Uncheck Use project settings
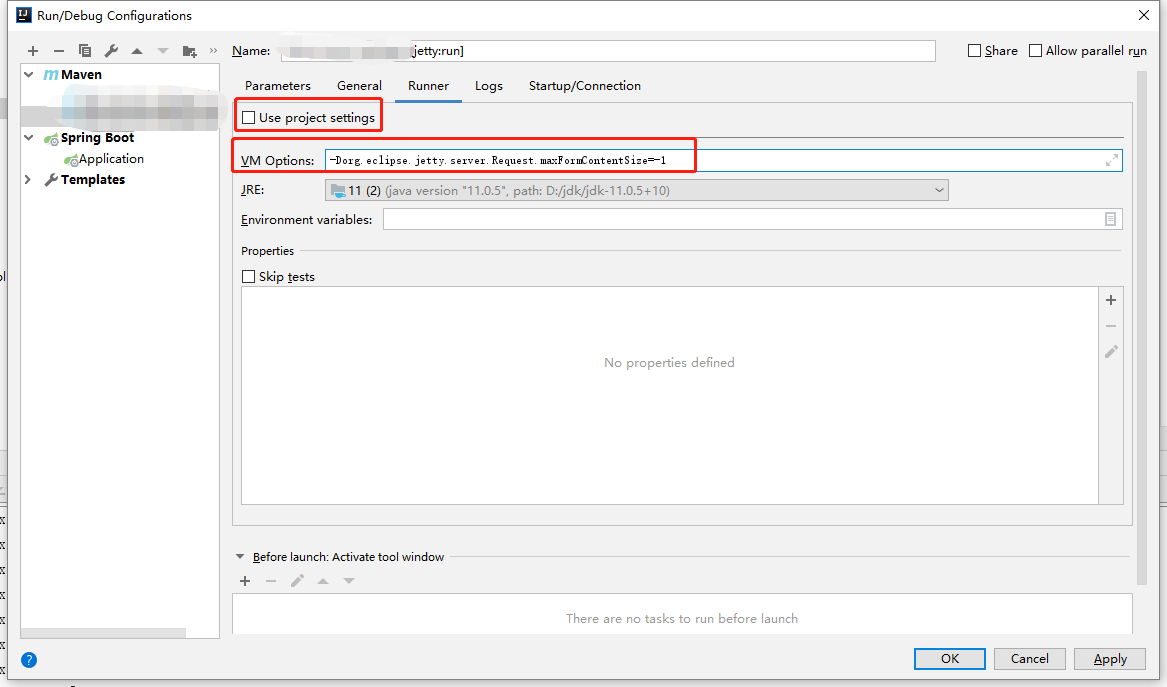 [247, 116]
